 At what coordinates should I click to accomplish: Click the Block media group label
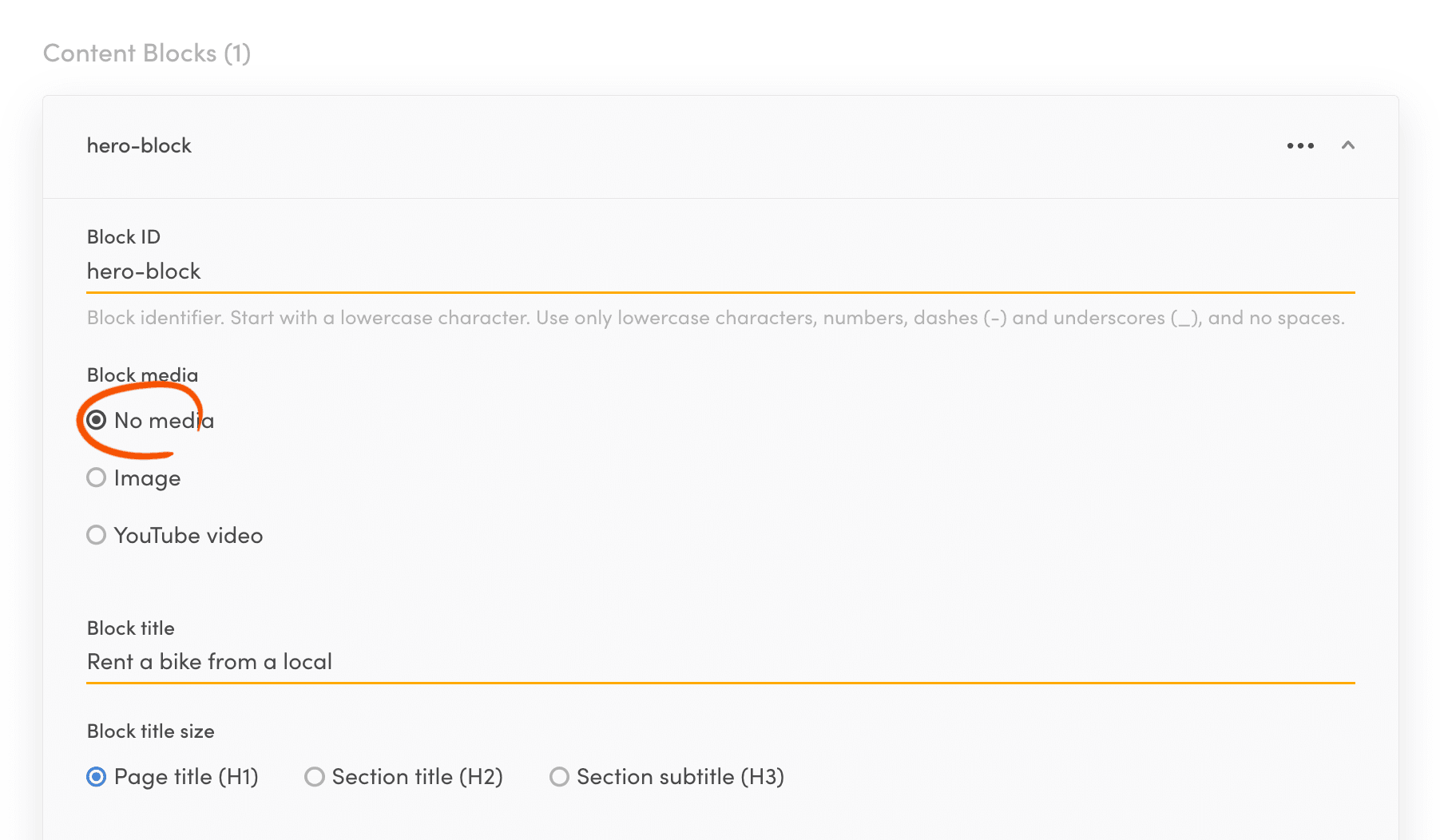click(x=142, y=375)
